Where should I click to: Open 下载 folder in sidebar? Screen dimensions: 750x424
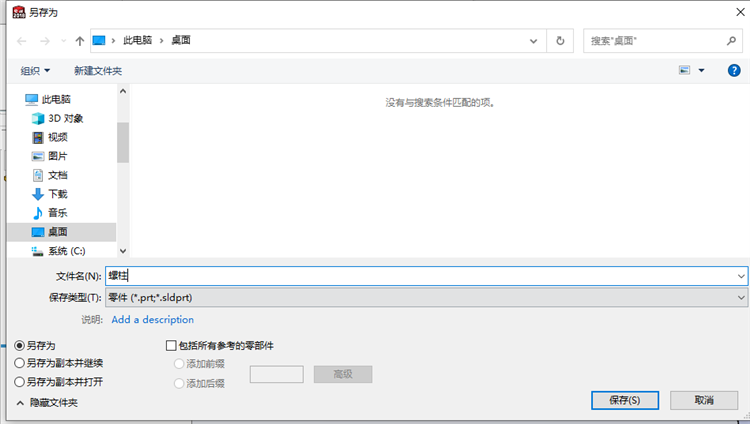(x=50, y=194)
